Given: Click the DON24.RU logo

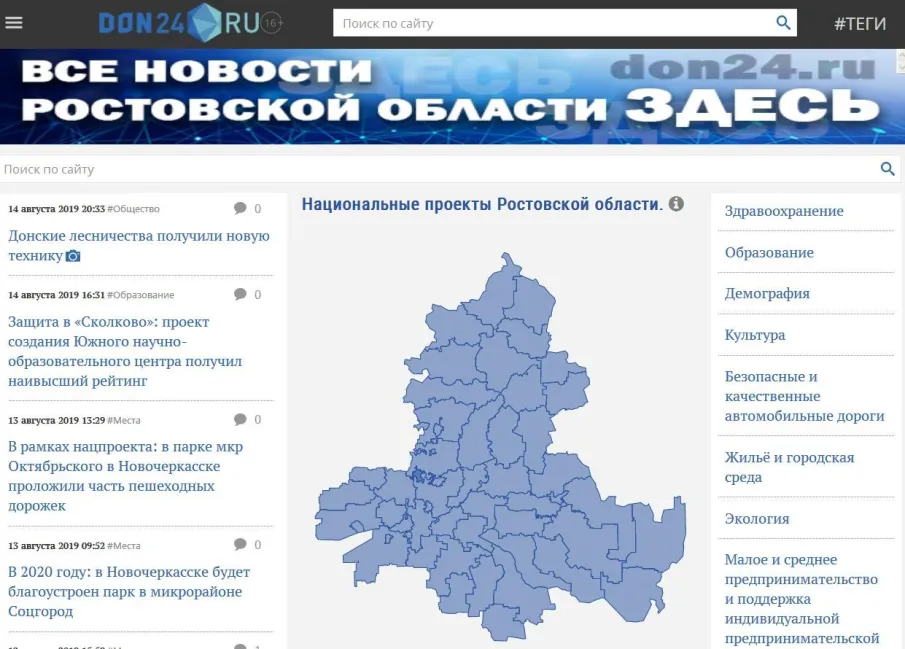Looking at the screenshot, I should 179,23.
